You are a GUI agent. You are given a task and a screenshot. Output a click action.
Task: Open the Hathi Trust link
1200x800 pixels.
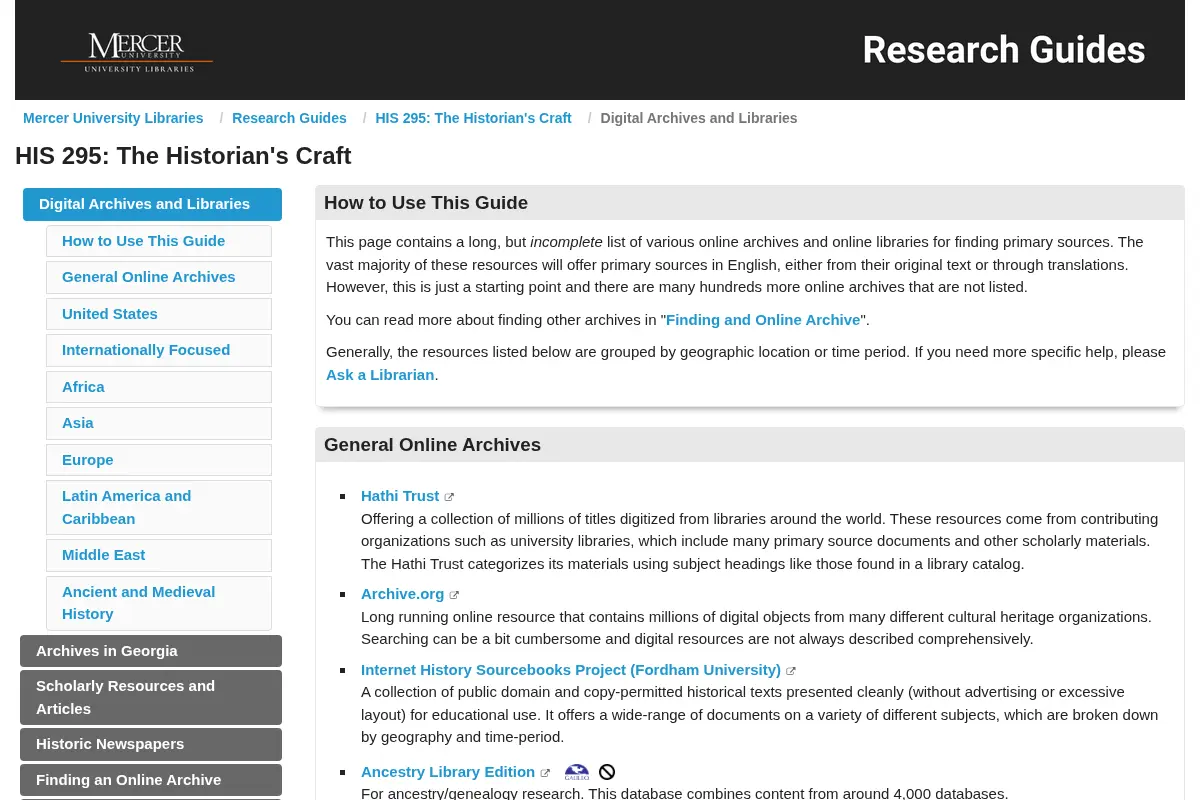coord(400,496)
